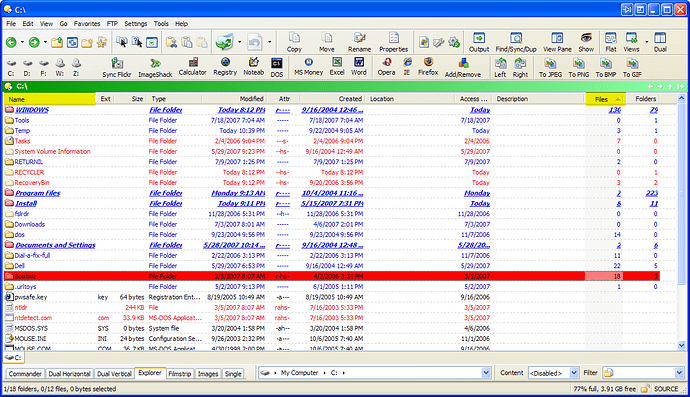Image resolution: width=690 pixels, height=397 pixels.
Task: Click the To GIF conversion icon
Action: (632, 68)
